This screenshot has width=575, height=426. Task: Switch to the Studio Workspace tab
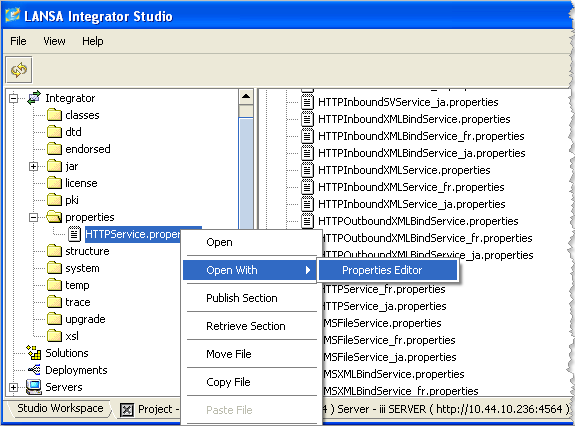(60, 408)
